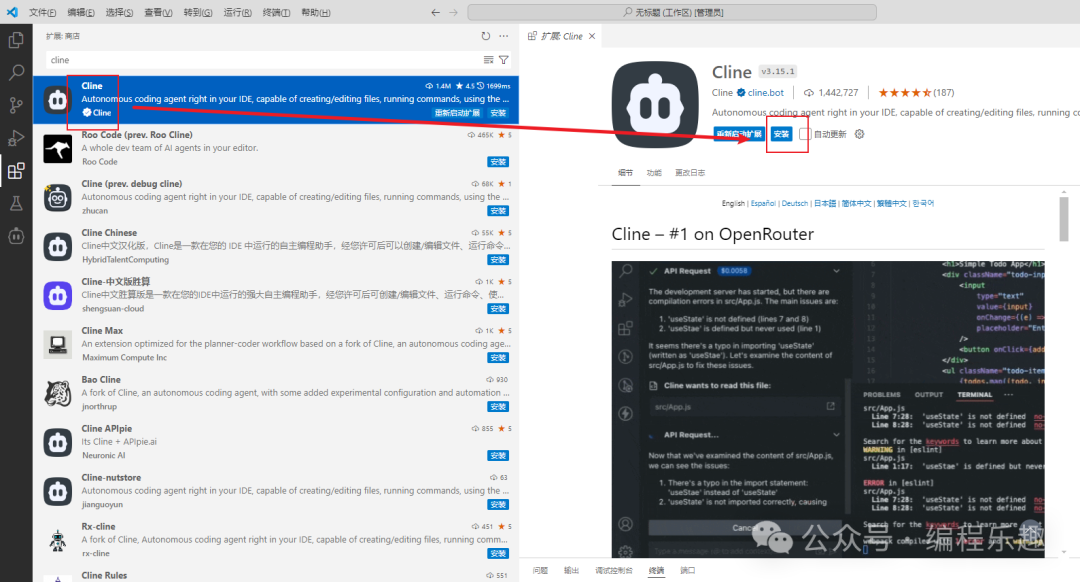The width and height of the screenshot is (1080, 582).
Task: Select the Cline-中文版胜算 extension
Action: 276,295
